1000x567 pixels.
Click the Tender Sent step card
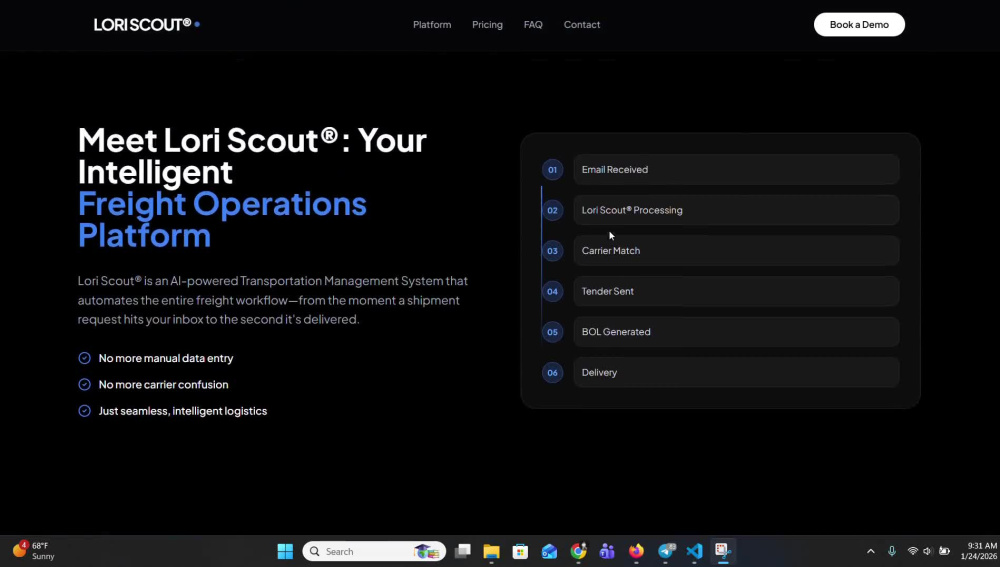pyautogui.click(x=736, y=291)
